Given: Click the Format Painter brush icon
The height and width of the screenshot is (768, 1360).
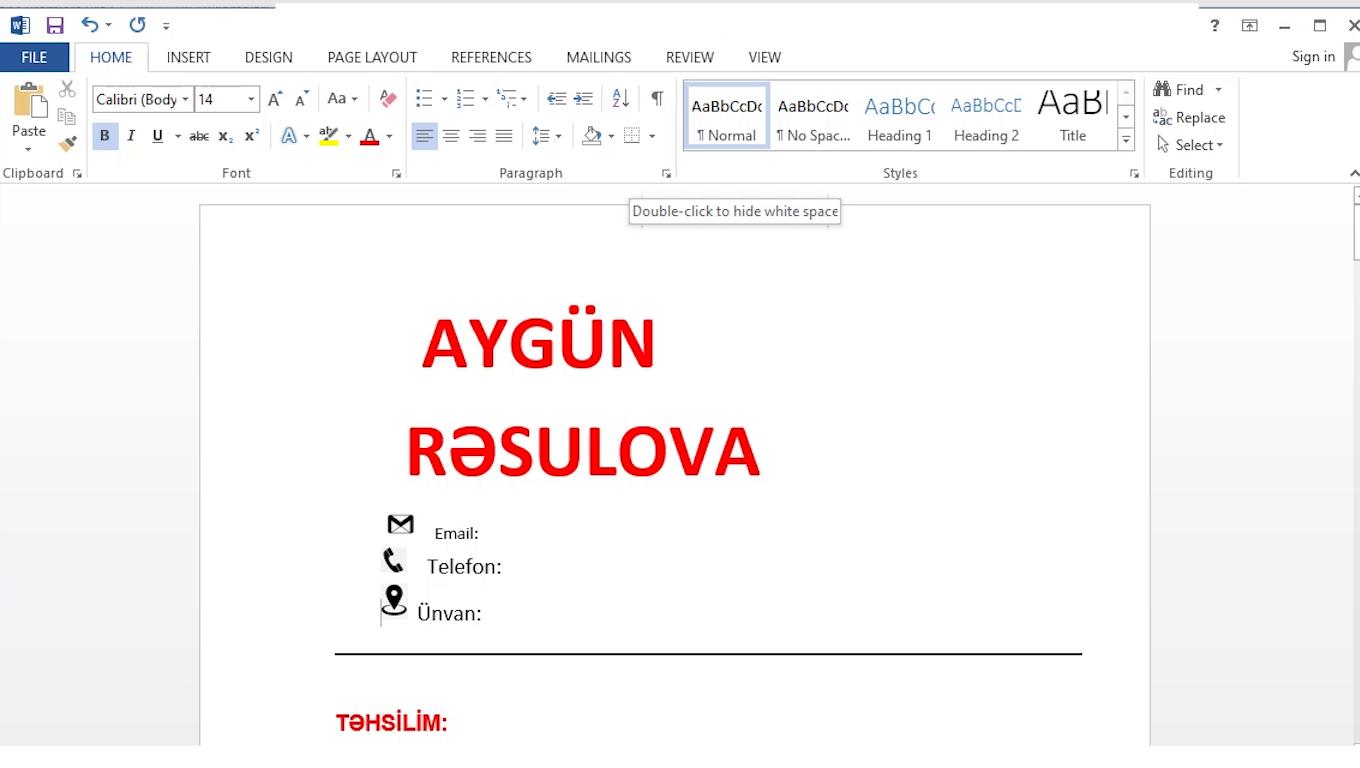Looking at the screenshot, I should pyautogui.click(x=67, y=143).
